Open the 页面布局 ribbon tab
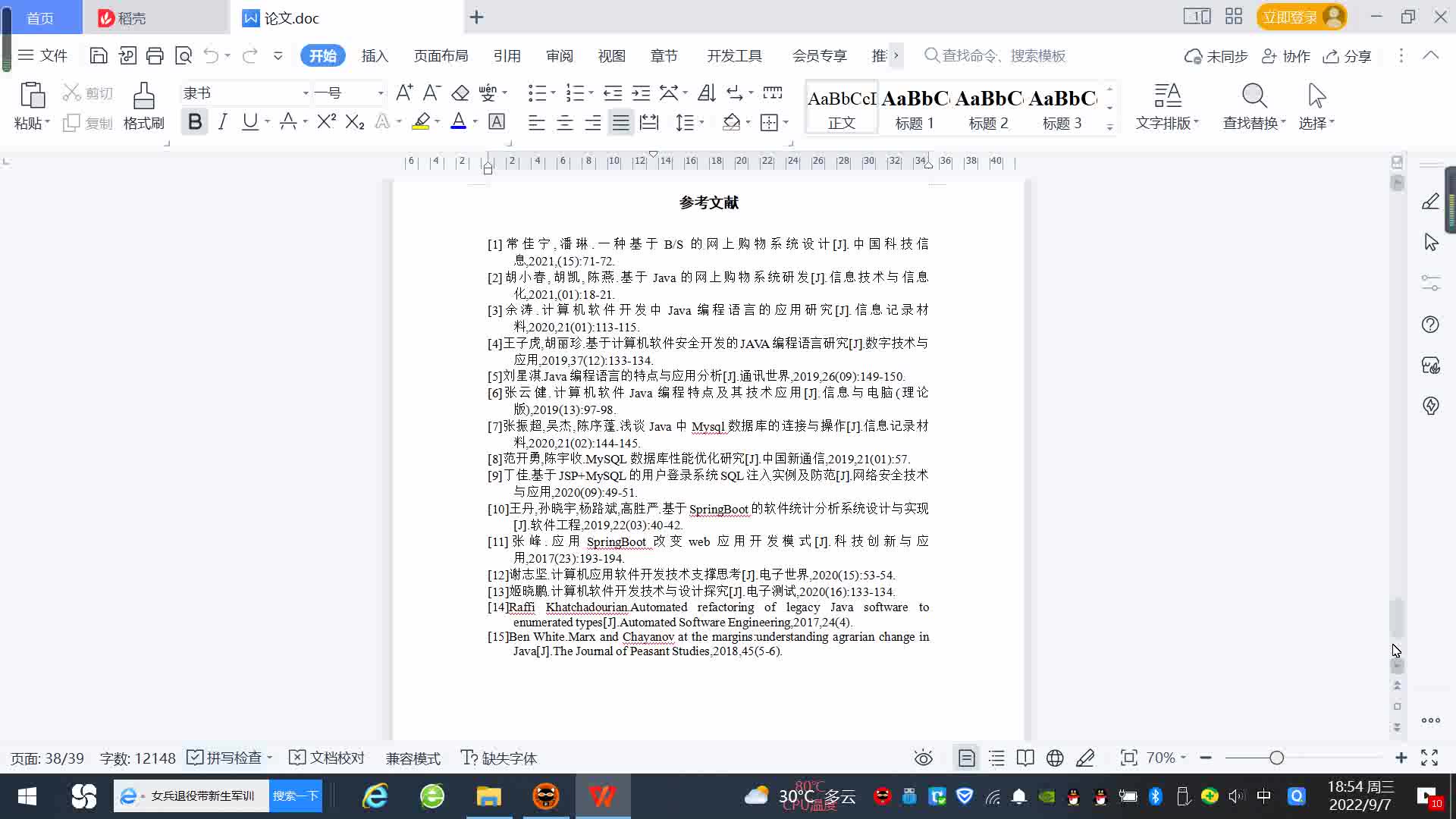Viewport: 1456px width, 819px height. point(441,56)
